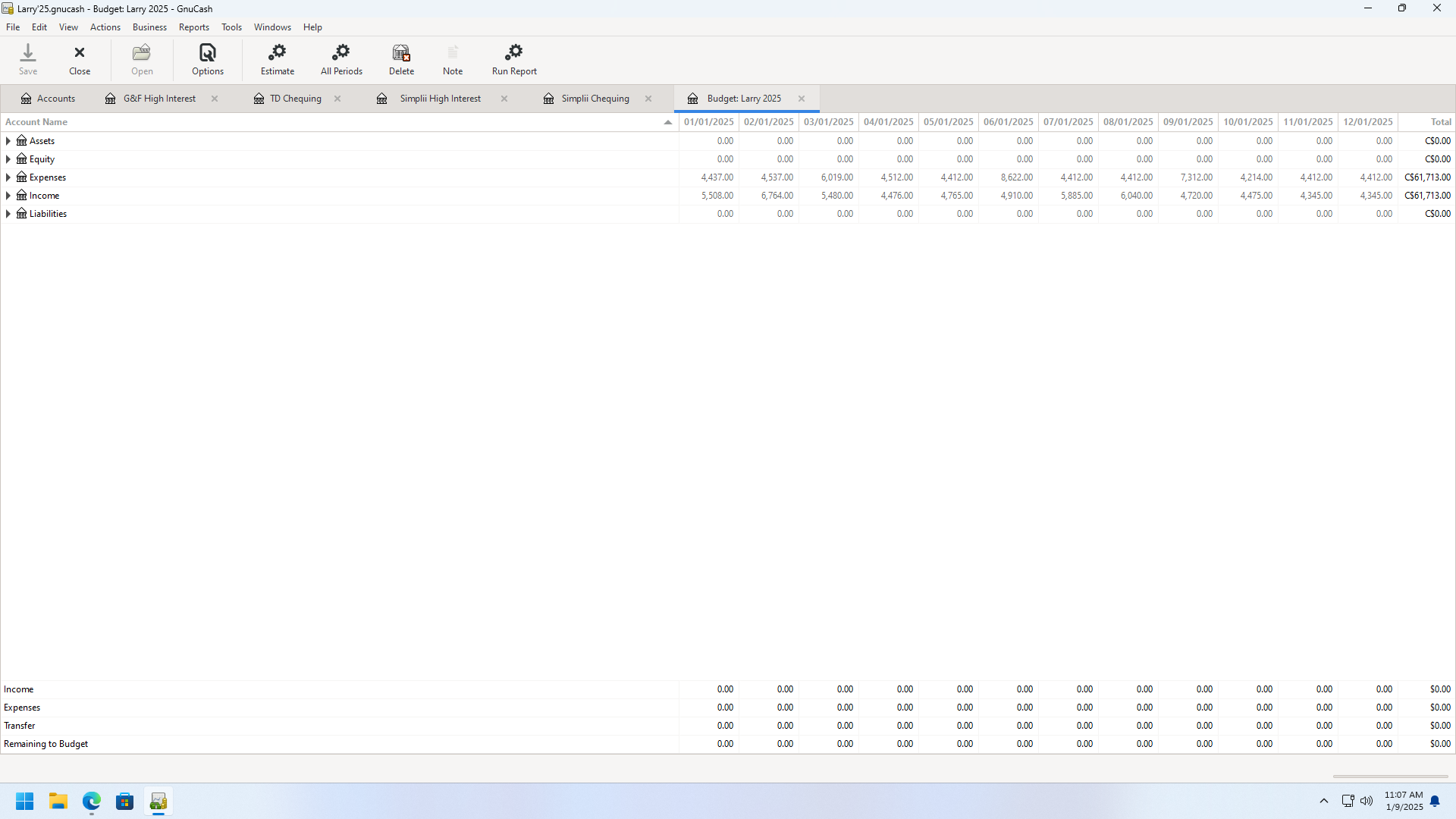Click the Run Report toolbar icon
The image size is (1456, 819).
tap(514, 60)
